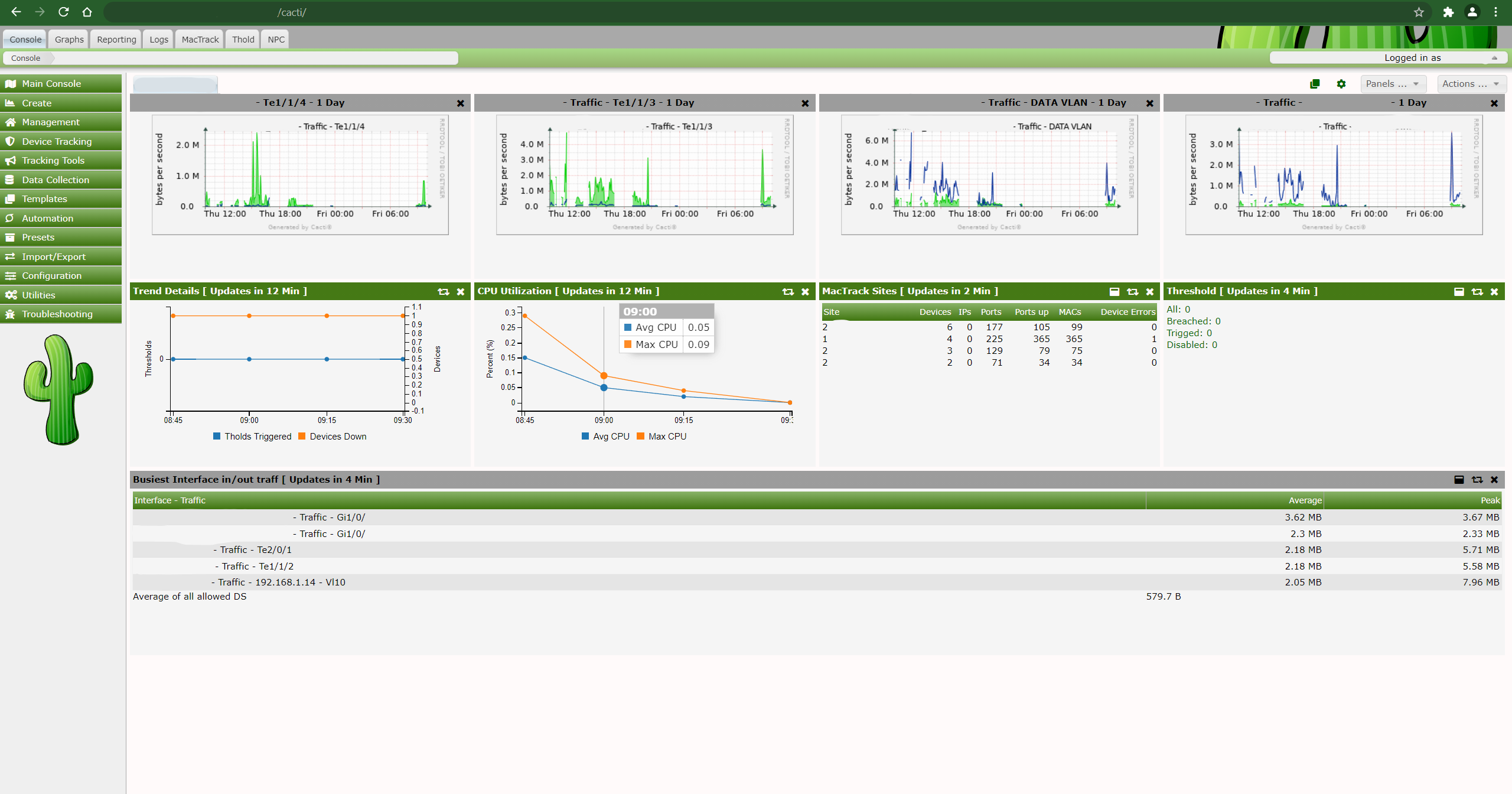
Task: Click the green dashboard settings gear icon
Action: pos(1341,84)
